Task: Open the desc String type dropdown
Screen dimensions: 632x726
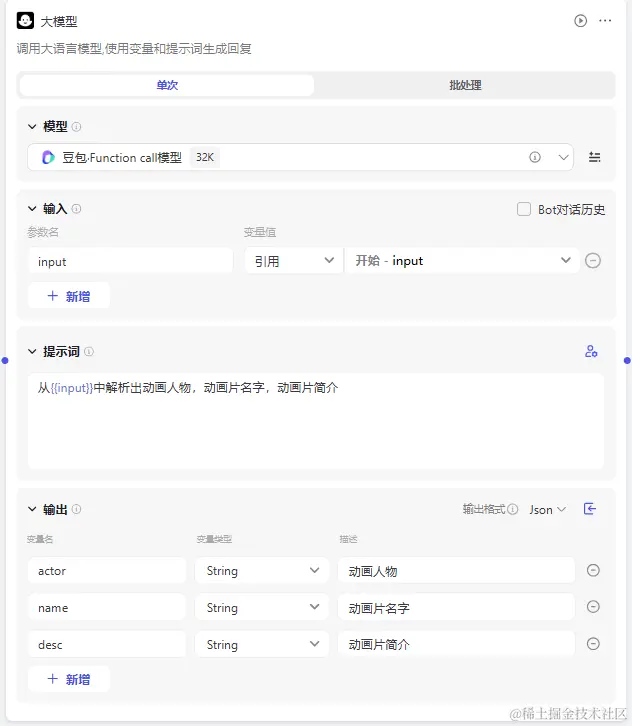Action: [x=262, y=644]
